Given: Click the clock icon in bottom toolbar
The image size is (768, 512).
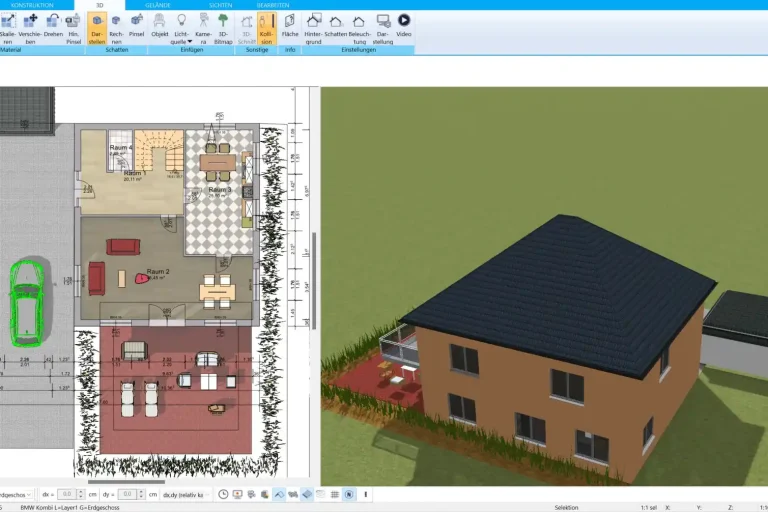Looking at the screenshot, I should click(223, 494).
